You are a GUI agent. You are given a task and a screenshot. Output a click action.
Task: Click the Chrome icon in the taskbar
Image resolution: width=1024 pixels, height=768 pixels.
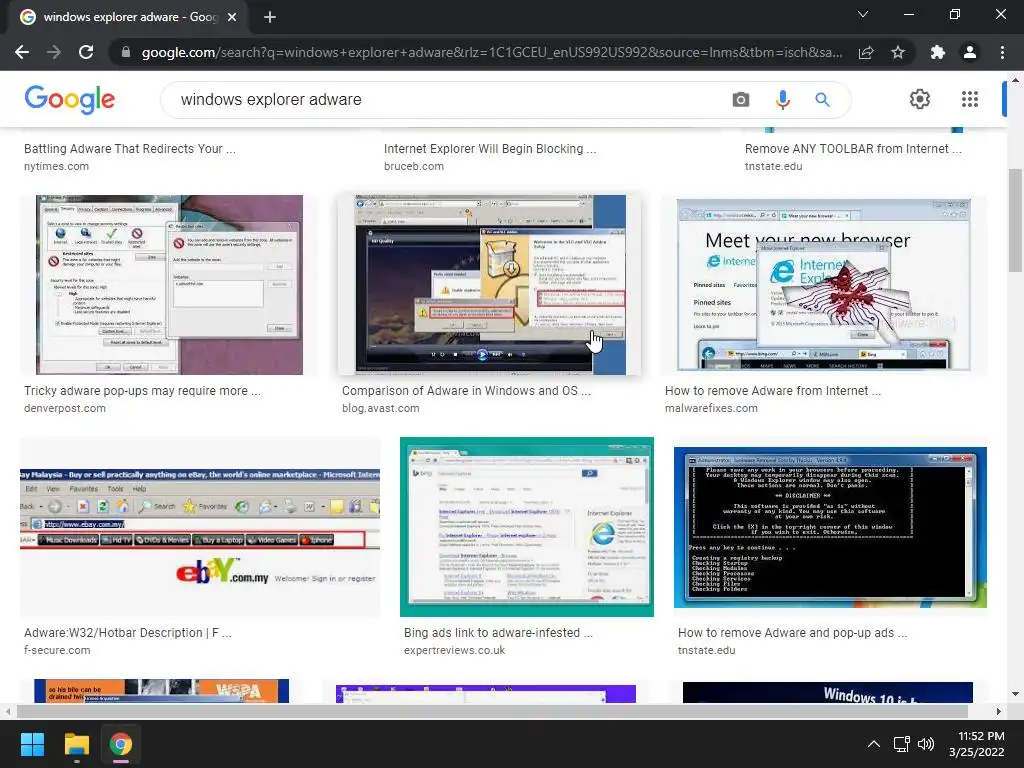point(121,744)
